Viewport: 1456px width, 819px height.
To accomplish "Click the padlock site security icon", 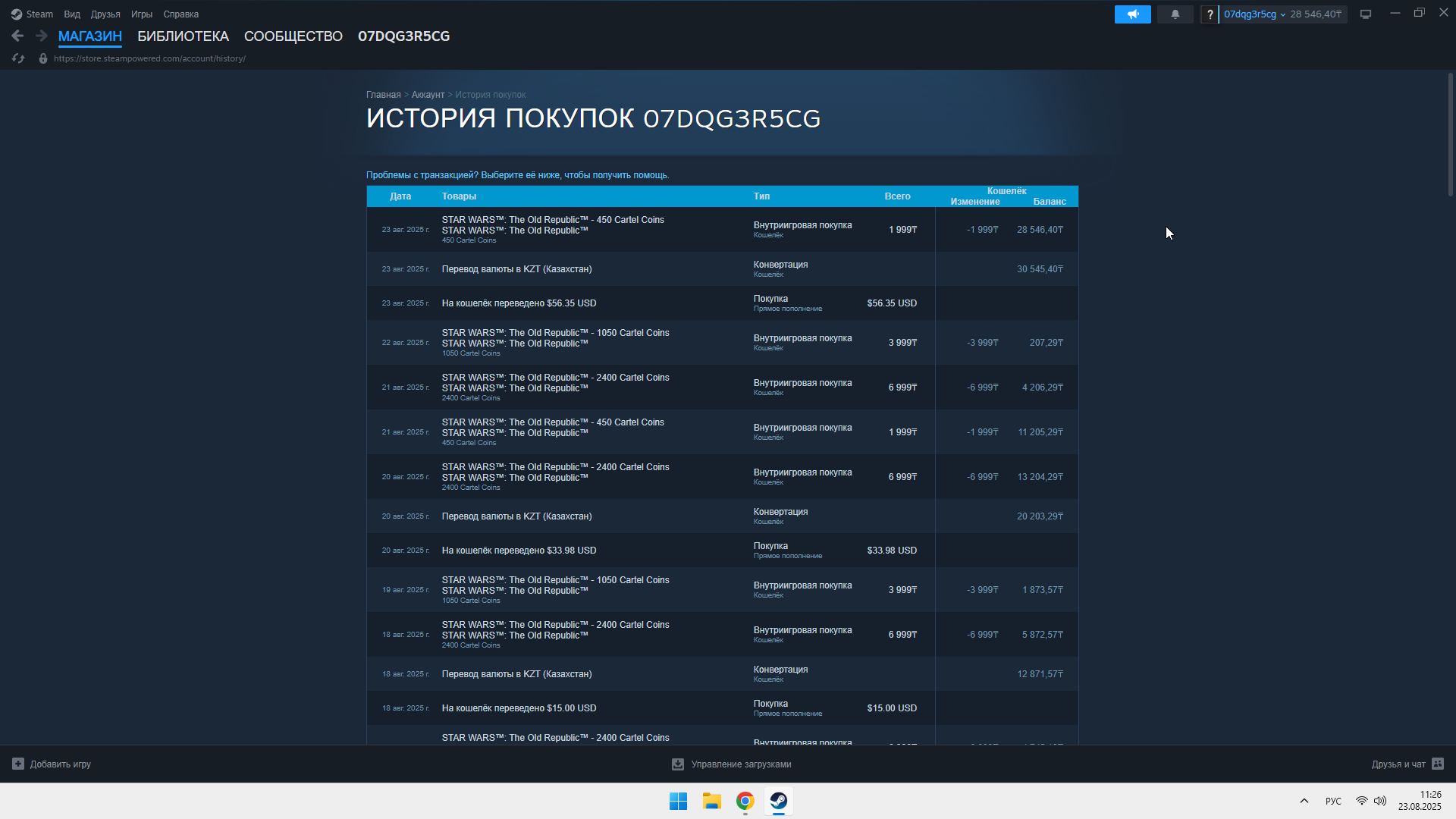I will click(x=43, y=58).
